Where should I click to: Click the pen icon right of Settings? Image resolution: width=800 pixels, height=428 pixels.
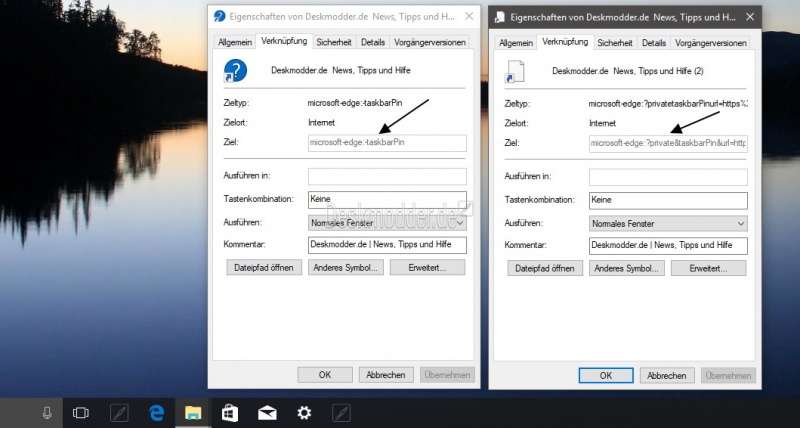click(x=341, y=413)
